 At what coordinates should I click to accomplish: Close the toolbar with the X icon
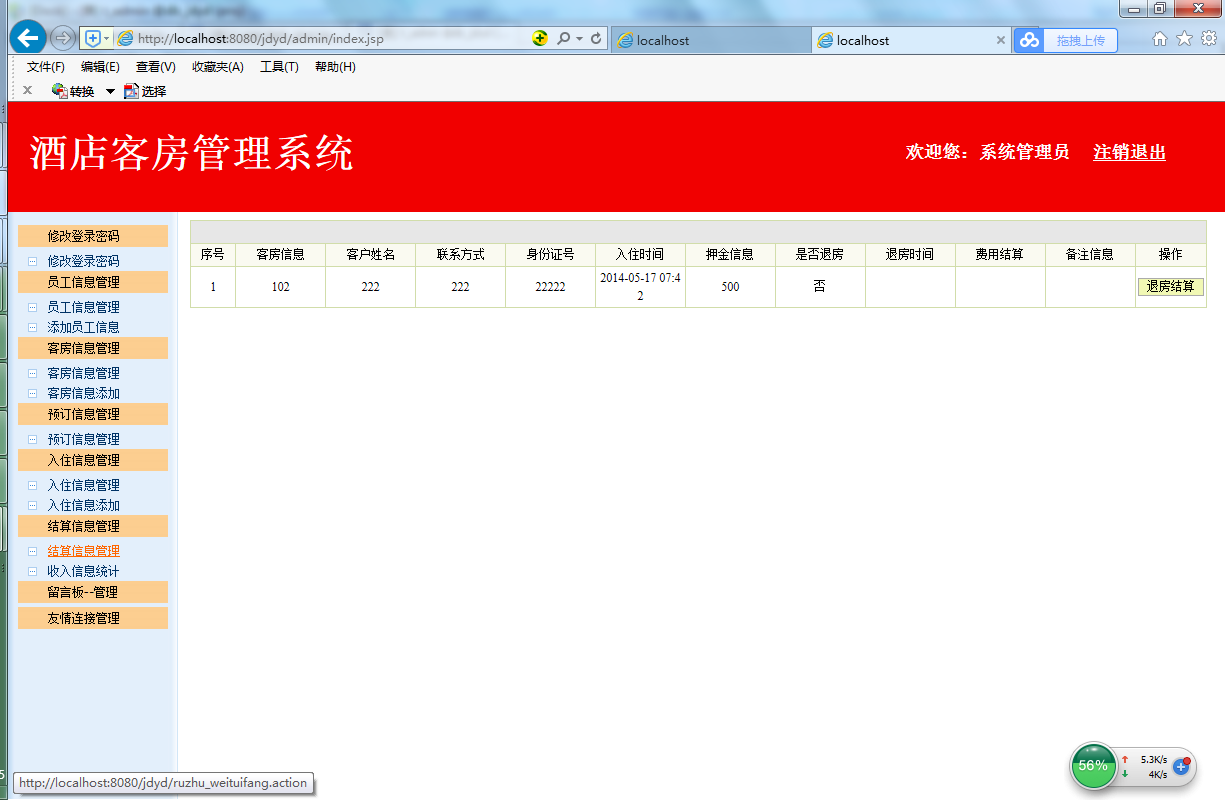click(27, 90)
